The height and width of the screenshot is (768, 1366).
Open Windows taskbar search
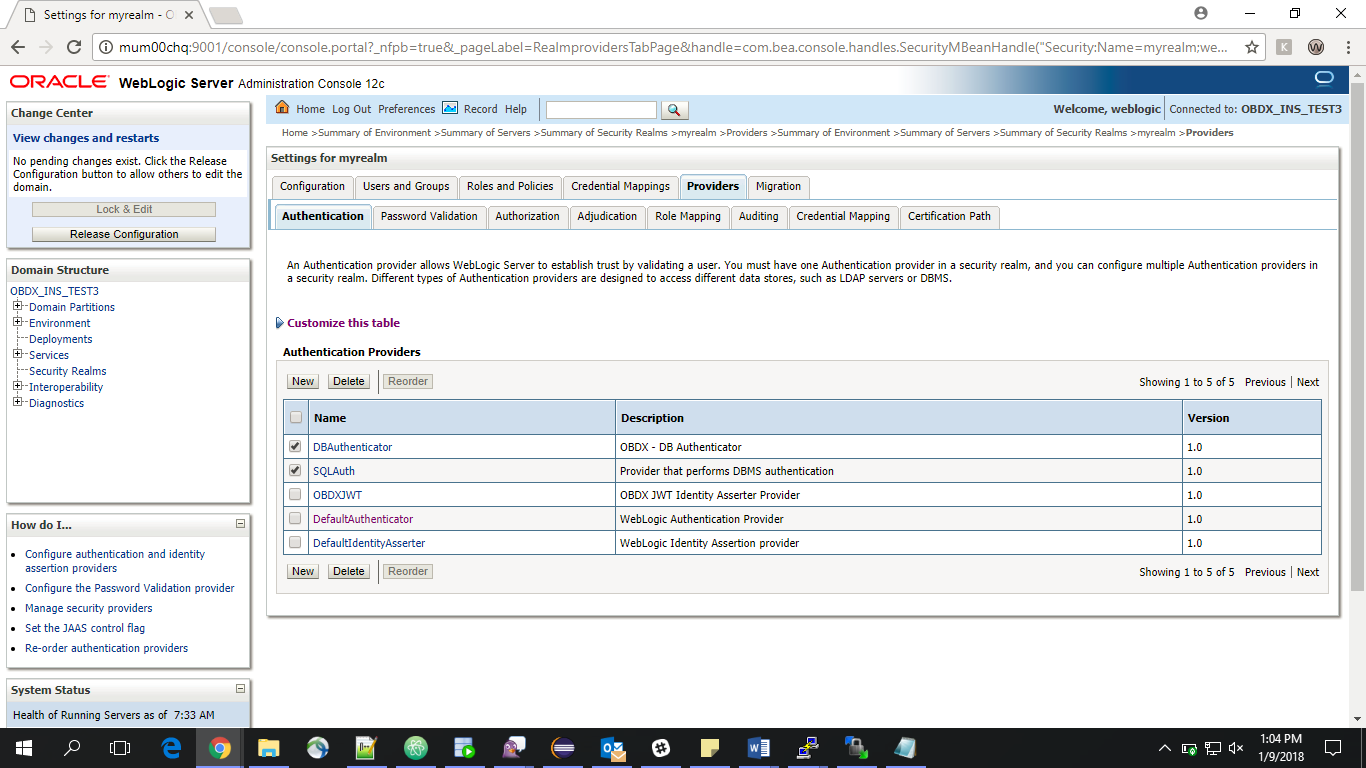[x=72, y=747]
